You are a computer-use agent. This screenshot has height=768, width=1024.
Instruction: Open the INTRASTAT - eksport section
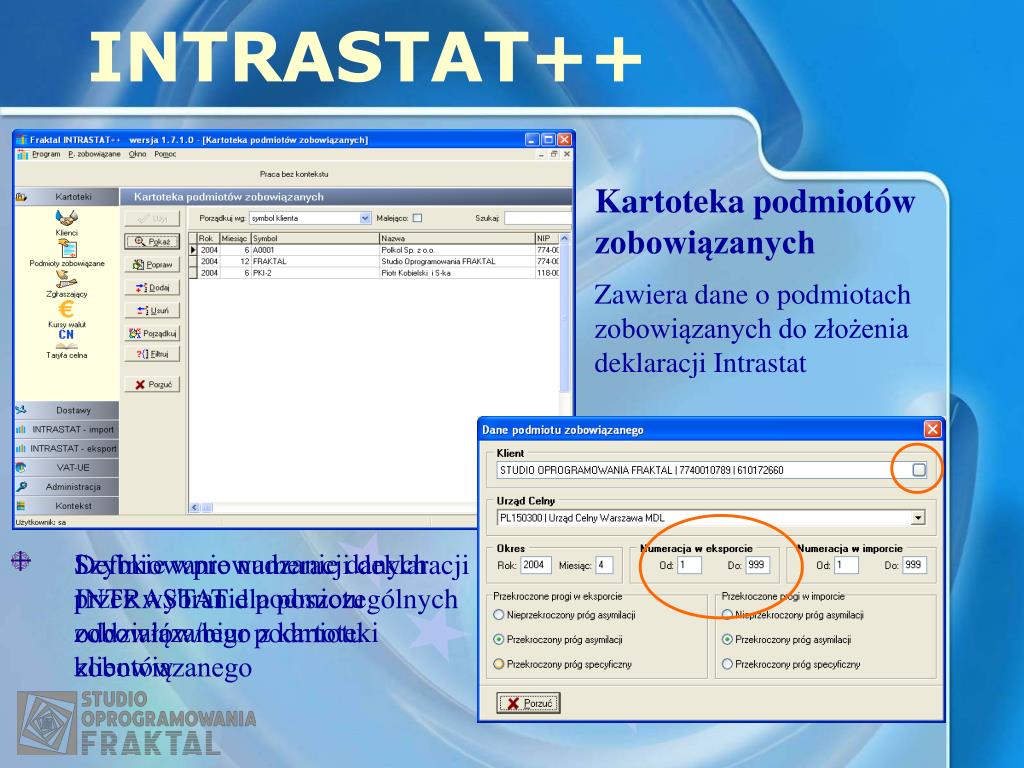67,449
